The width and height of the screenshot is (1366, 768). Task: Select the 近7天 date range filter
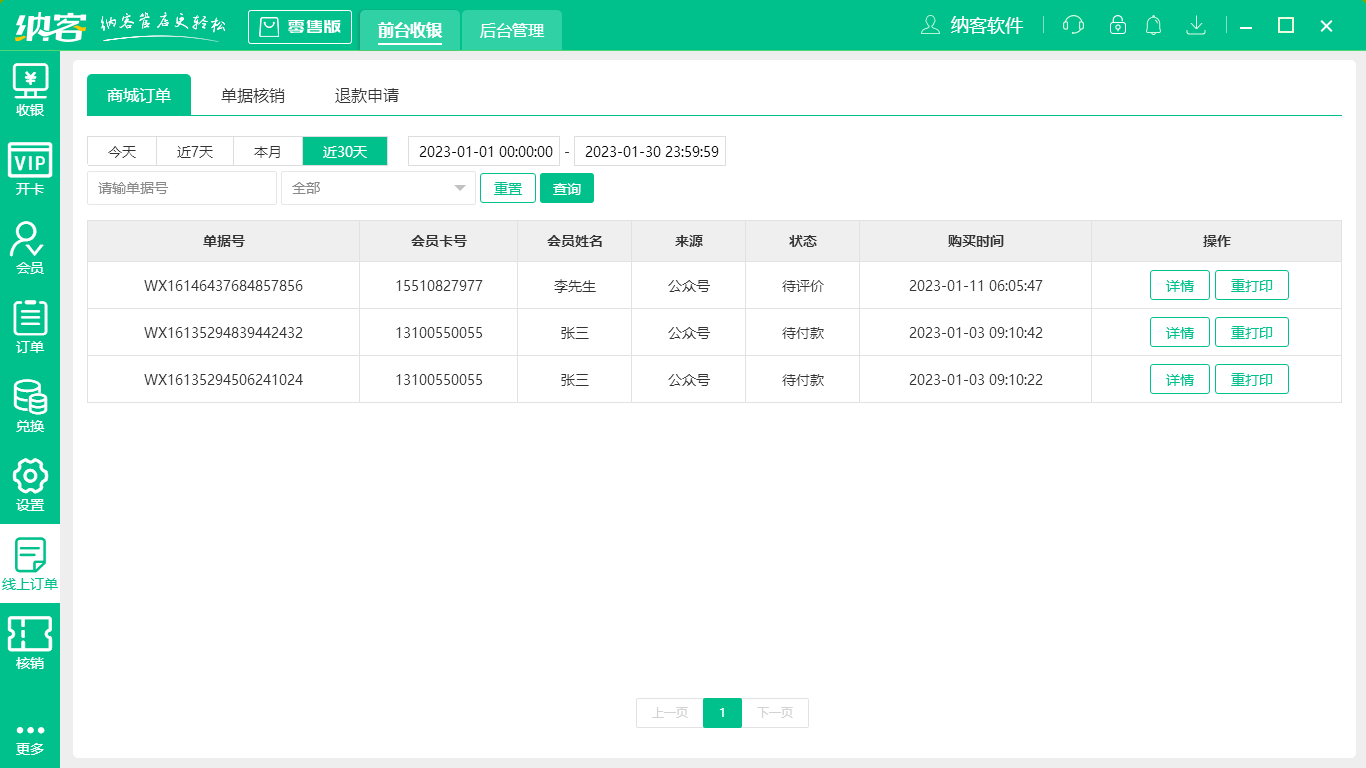click(195, 151)
